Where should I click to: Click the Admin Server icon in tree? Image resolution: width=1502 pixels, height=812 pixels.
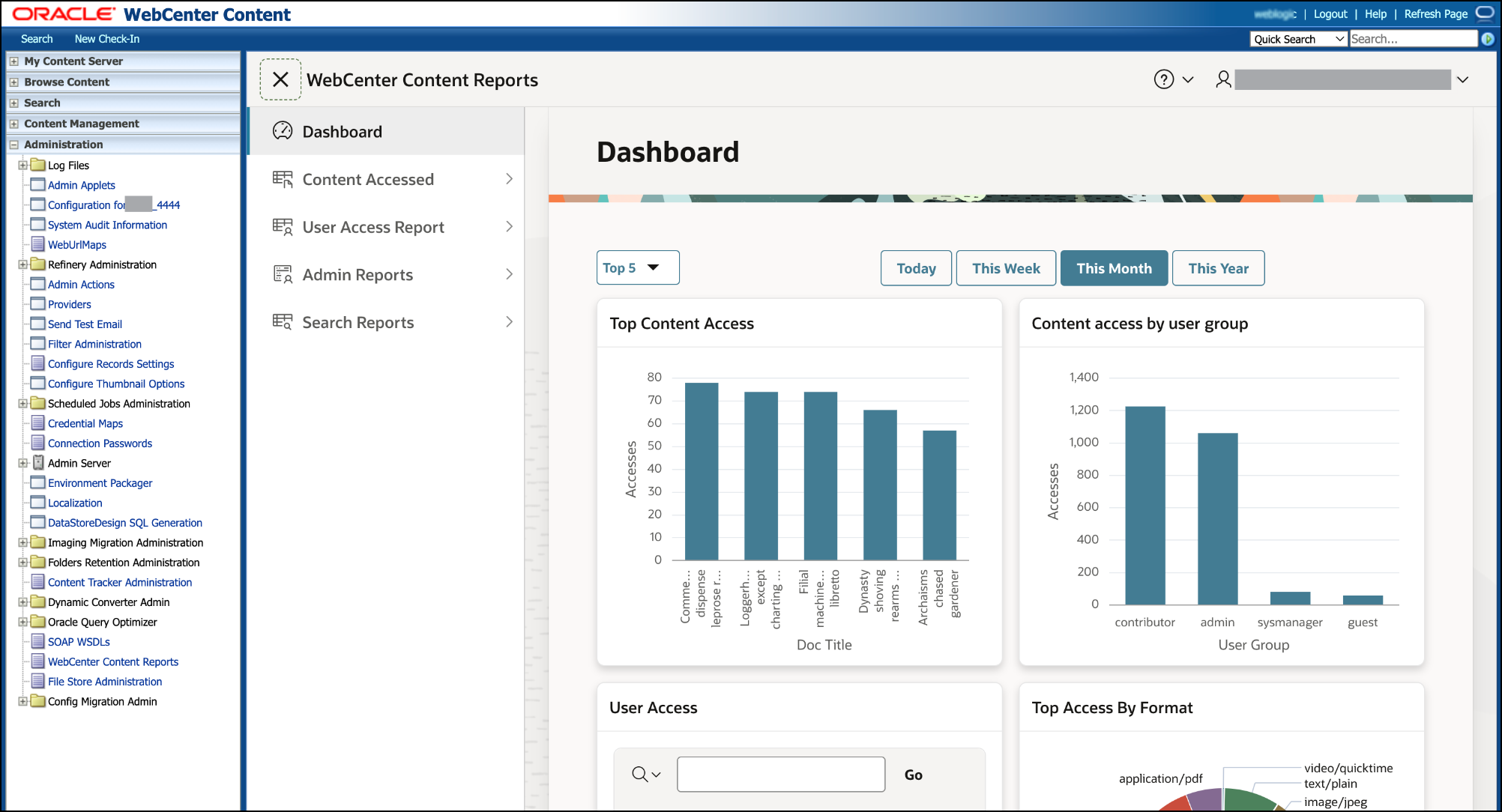[38, 463]
